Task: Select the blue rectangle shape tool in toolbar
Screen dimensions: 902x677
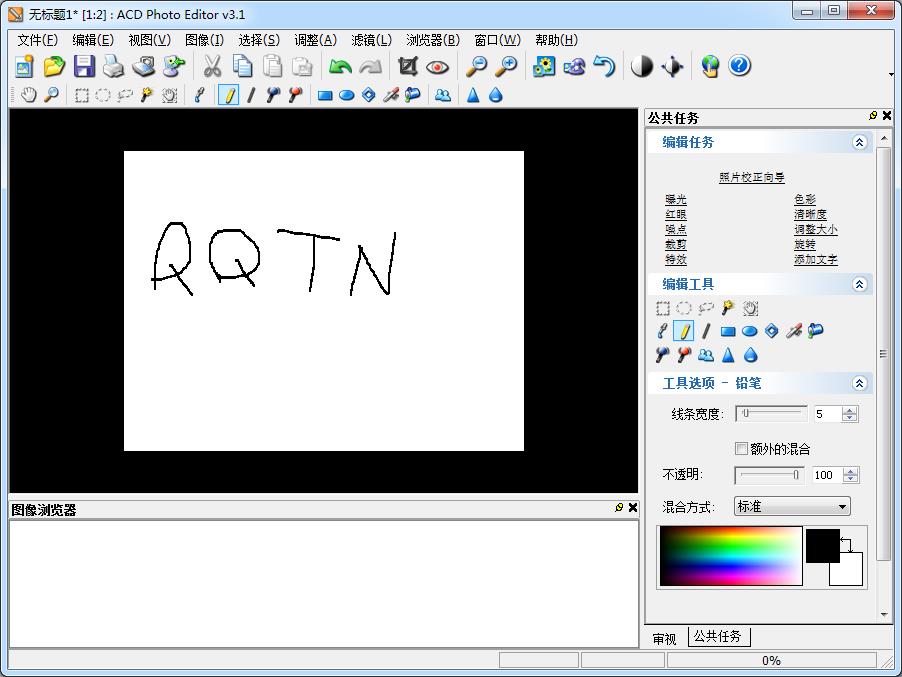Action: pos(324,95)
